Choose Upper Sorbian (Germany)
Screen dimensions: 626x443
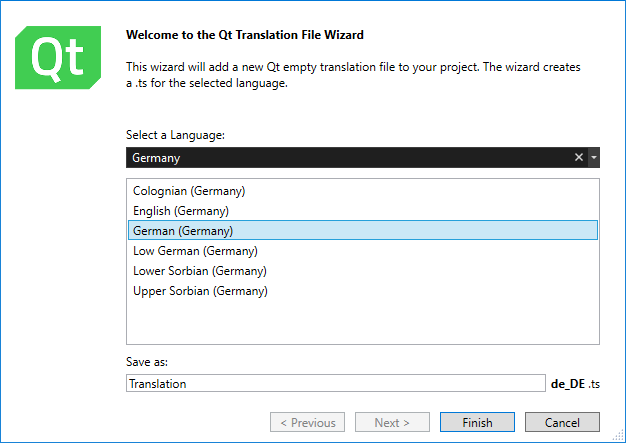[200, 291]
